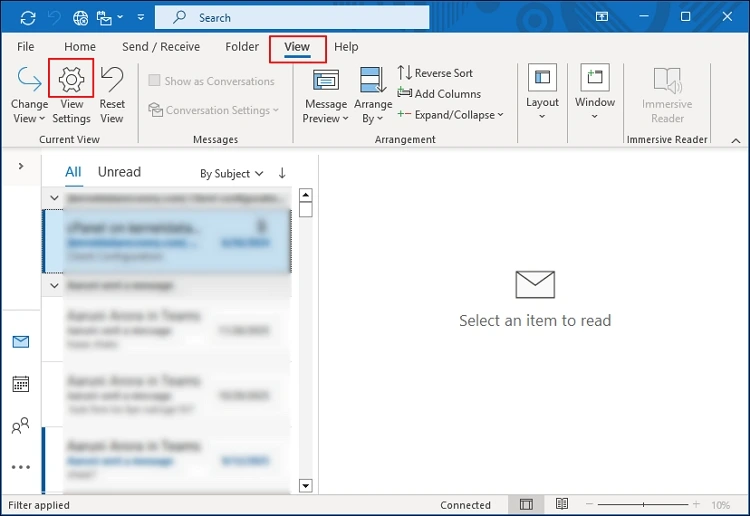Image resolution: width=750 pixels, height=516 pixels.
Task: Click Add Columns in the ribbon
Action: click(x=439, y=94)
